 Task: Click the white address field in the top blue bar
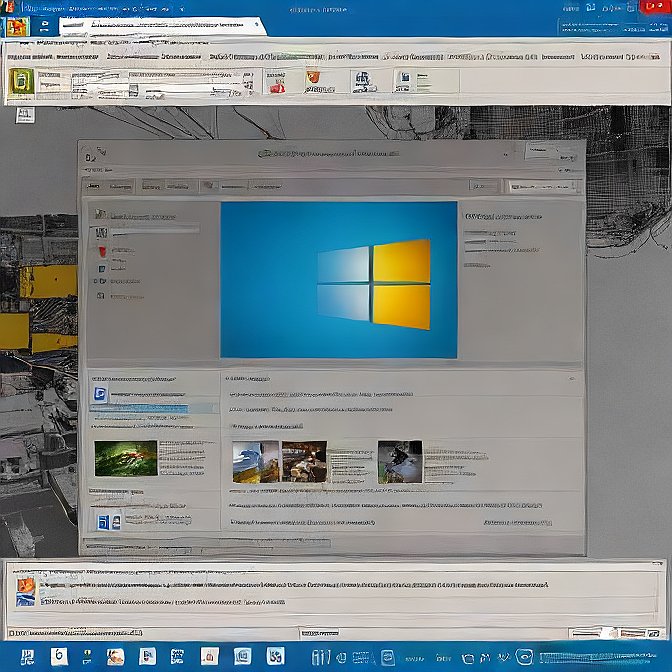161,26
